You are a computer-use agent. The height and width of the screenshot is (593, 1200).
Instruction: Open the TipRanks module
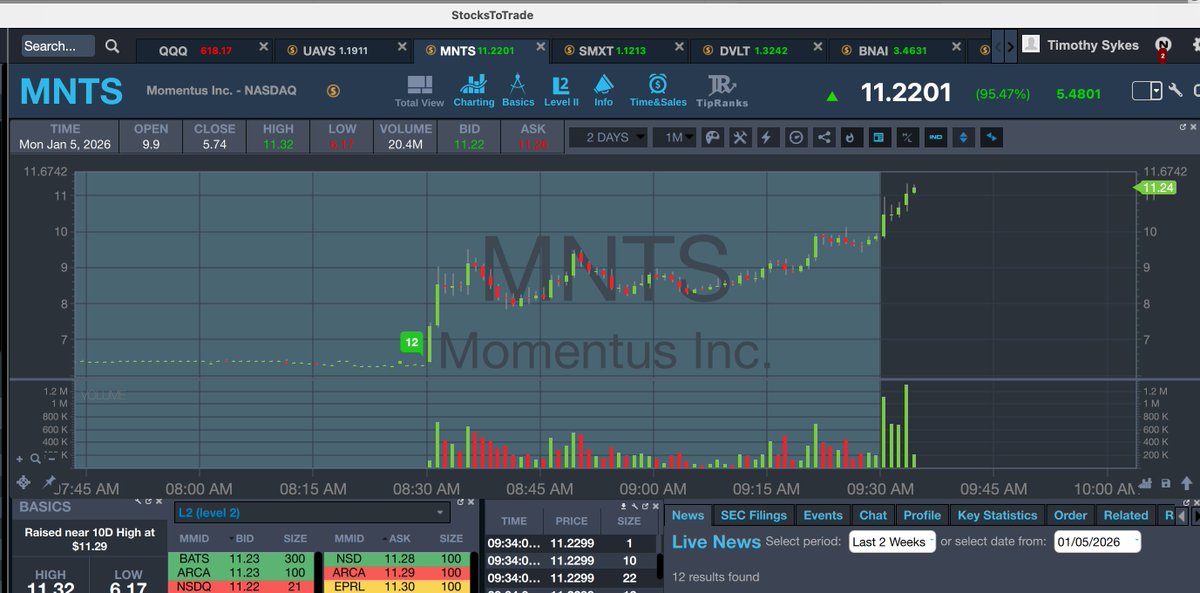(x=722, y=91)
